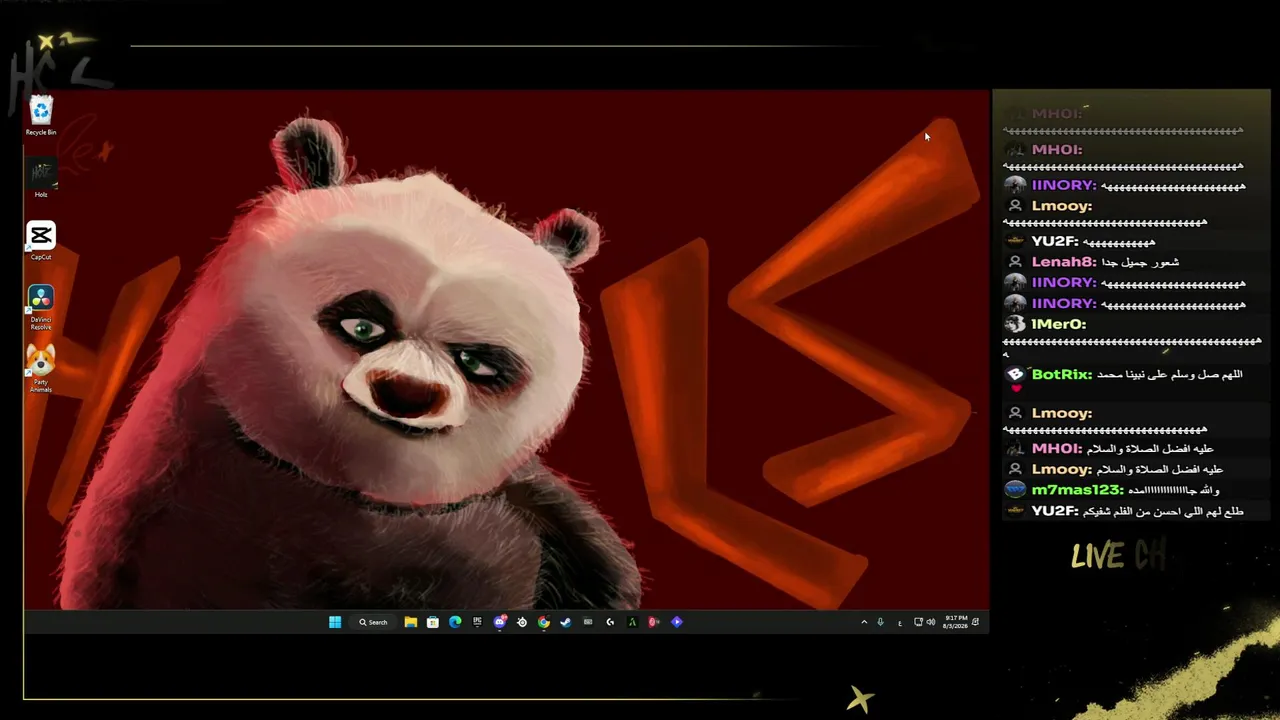The image size is (1280, 720).
Task: Click the taskbar Search box
Action: coord(374,622)
